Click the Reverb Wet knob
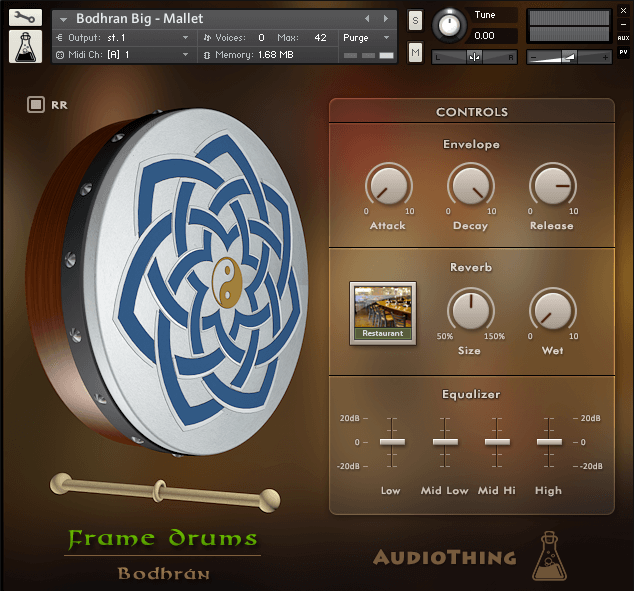This screenshot has width=634, height=591. click(x=553, y=310)
